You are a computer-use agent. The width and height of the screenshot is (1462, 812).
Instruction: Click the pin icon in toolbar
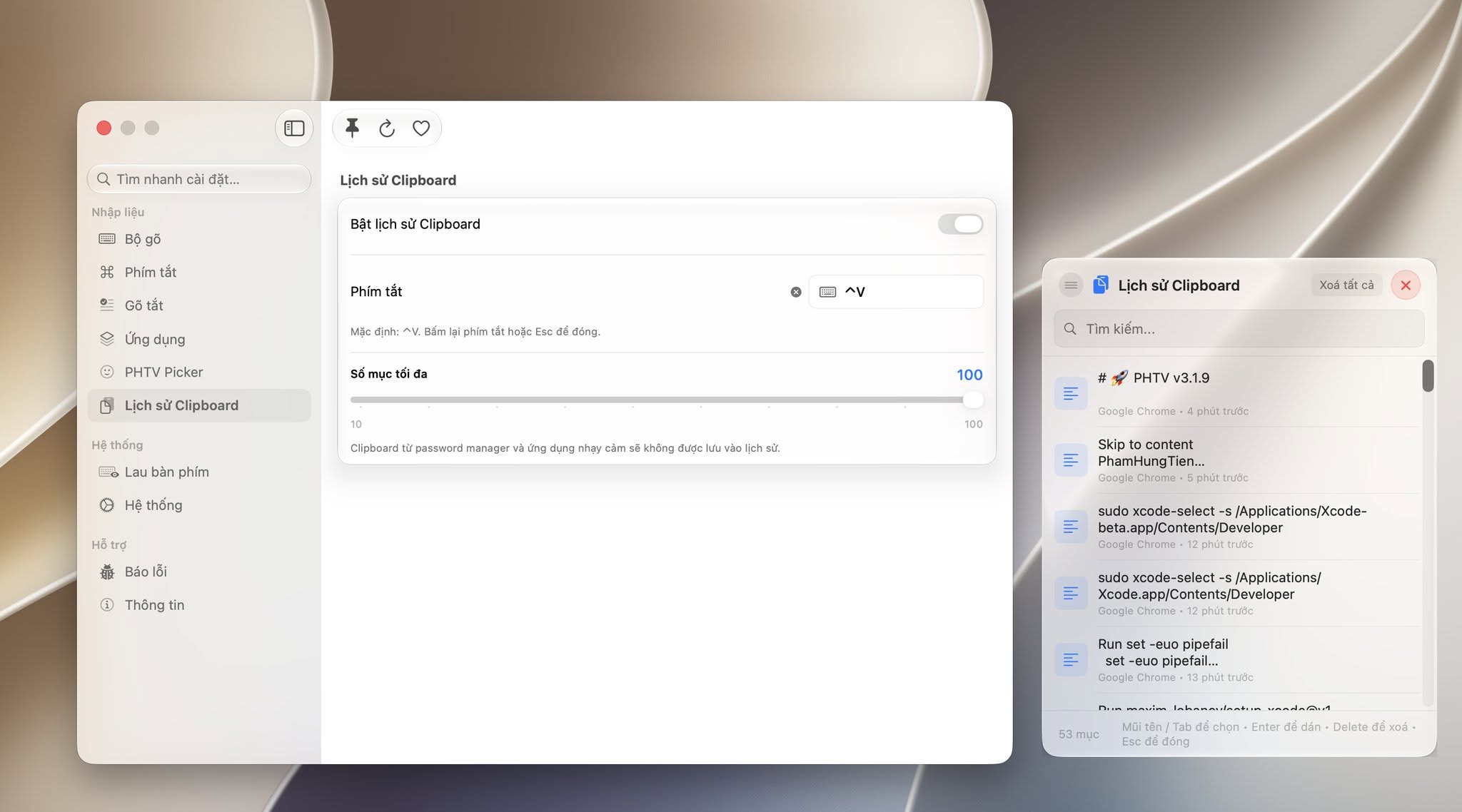click(352, 128)
